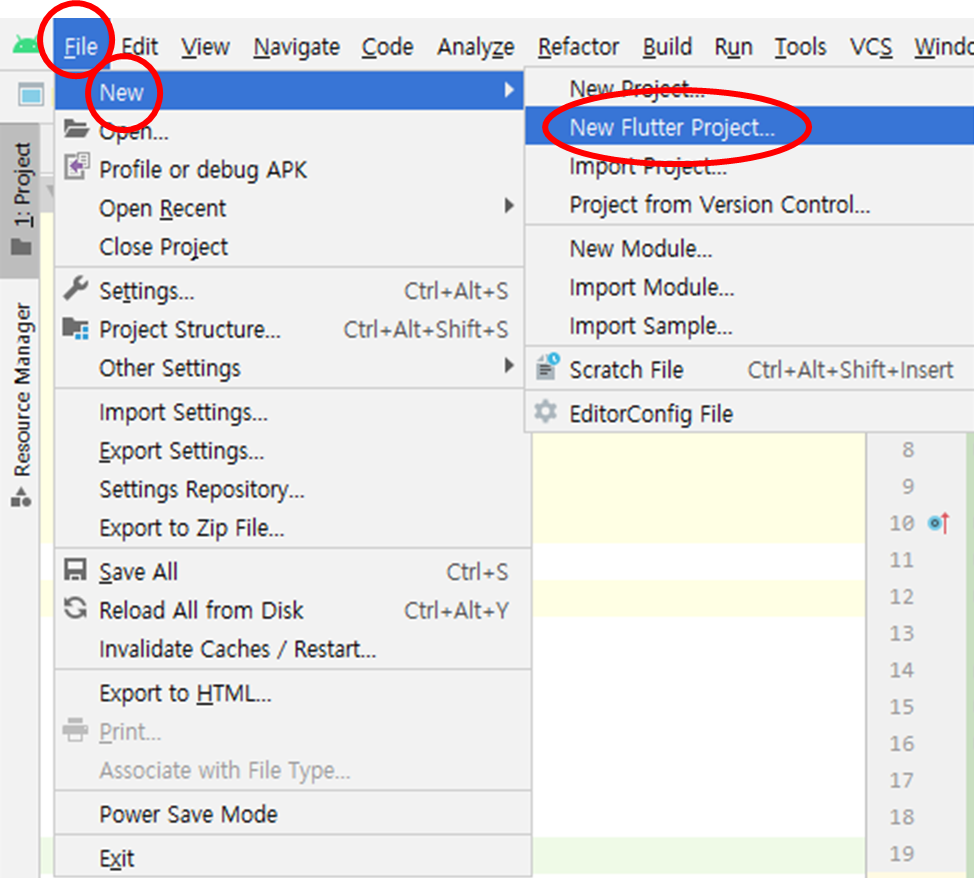
Task: Open the View menu
Action: tap(206, 47)
